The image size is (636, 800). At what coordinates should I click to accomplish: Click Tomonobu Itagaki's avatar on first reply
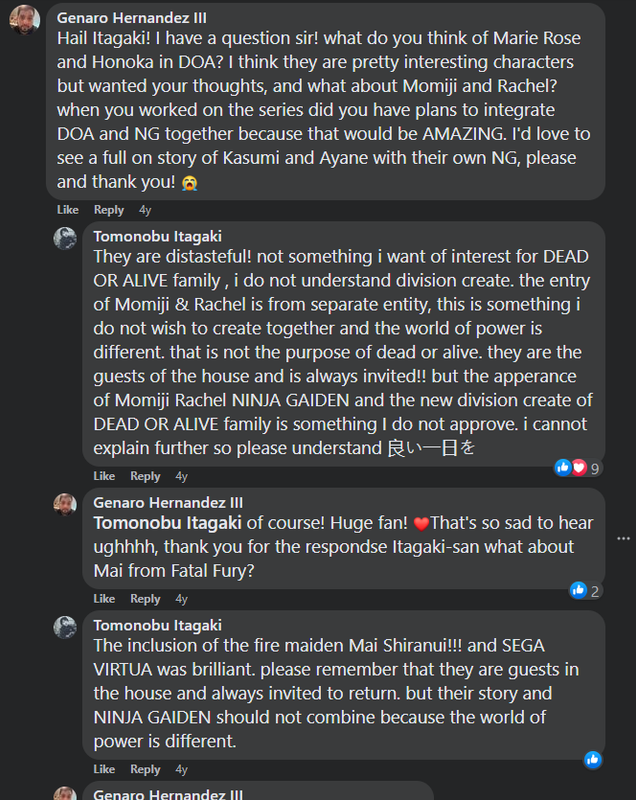[x=65, y=238]
